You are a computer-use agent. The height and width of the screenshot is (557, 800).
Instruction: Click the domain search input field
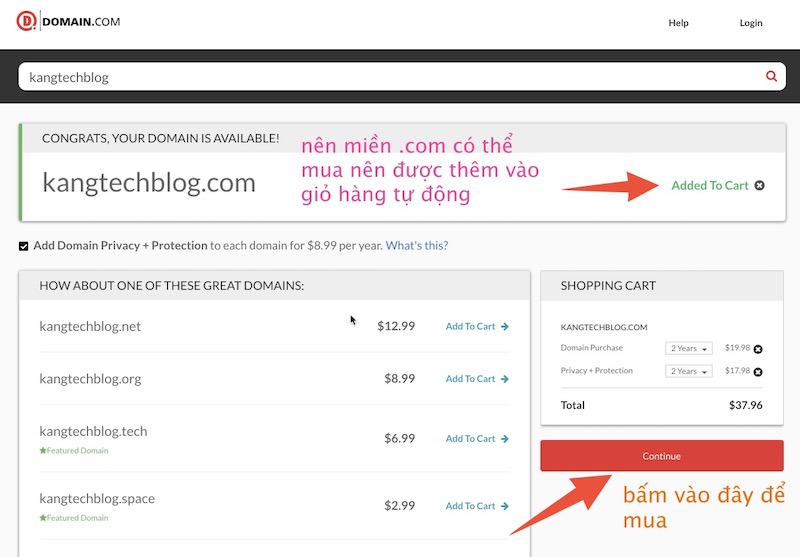(390, 77)
